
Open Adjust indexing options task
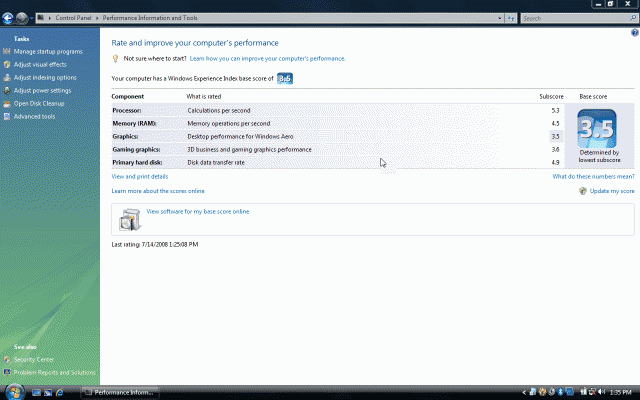[45, 78]
